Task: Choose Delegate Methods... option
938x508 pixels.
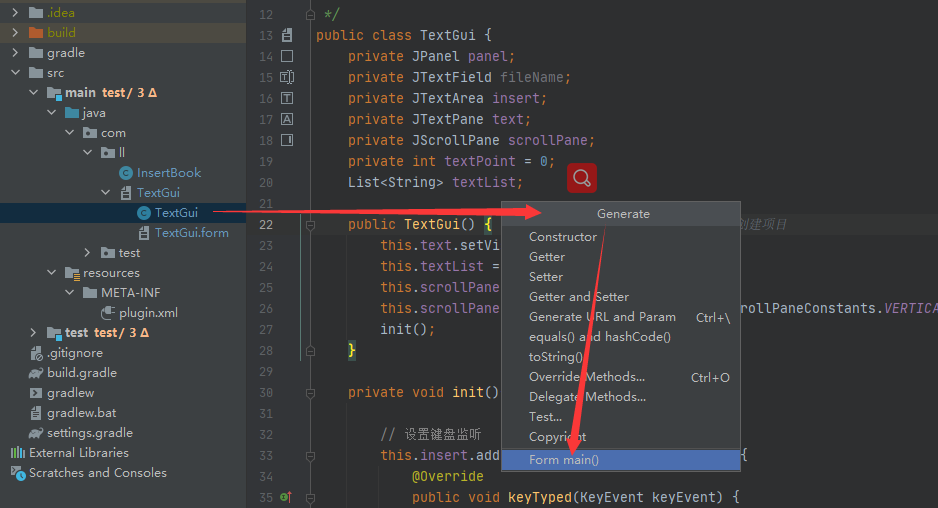Action: click(620, 397)
